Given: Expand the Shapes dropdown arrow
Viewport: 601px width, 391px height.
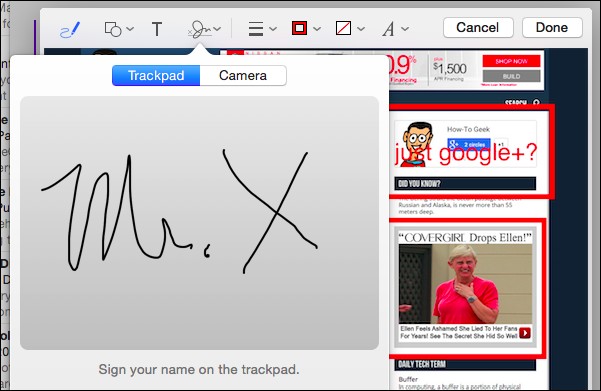Looking at the screenshot, I should [x=130, y=29].
